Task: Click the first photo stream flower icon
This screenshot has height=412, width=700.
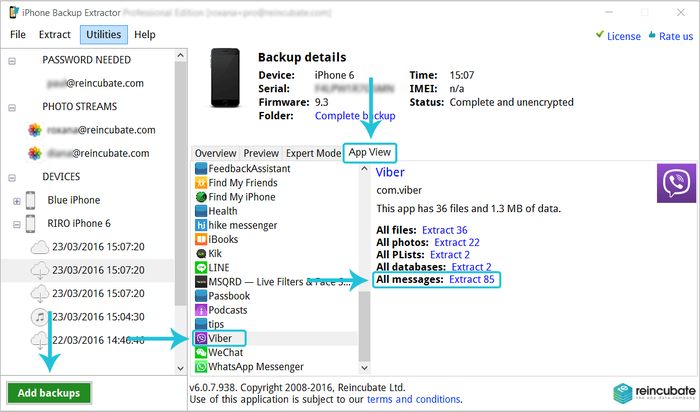Action: click(x=35, y=130)
